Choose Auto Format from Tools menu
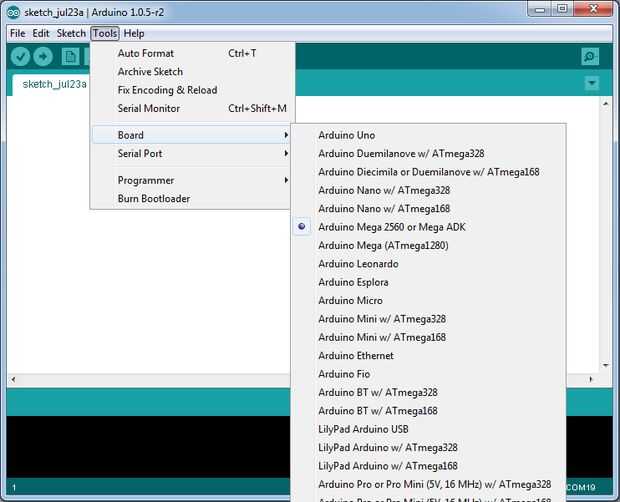This screenshot has width=620, height=502. [x=193, y=53]
